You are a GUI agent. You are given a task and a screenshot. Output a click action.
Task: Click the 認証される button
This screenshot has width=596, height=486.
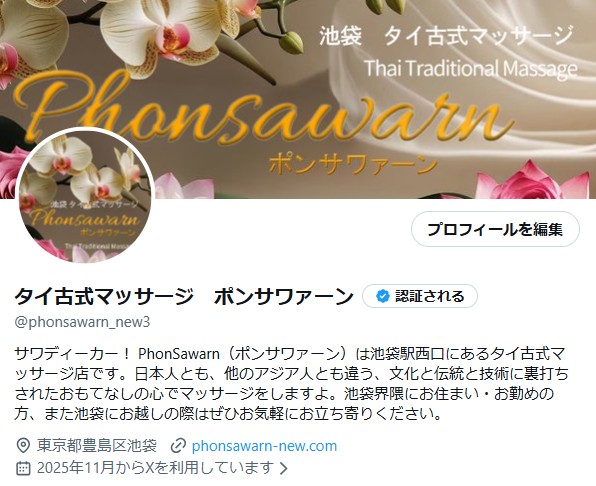coord(420,296)
